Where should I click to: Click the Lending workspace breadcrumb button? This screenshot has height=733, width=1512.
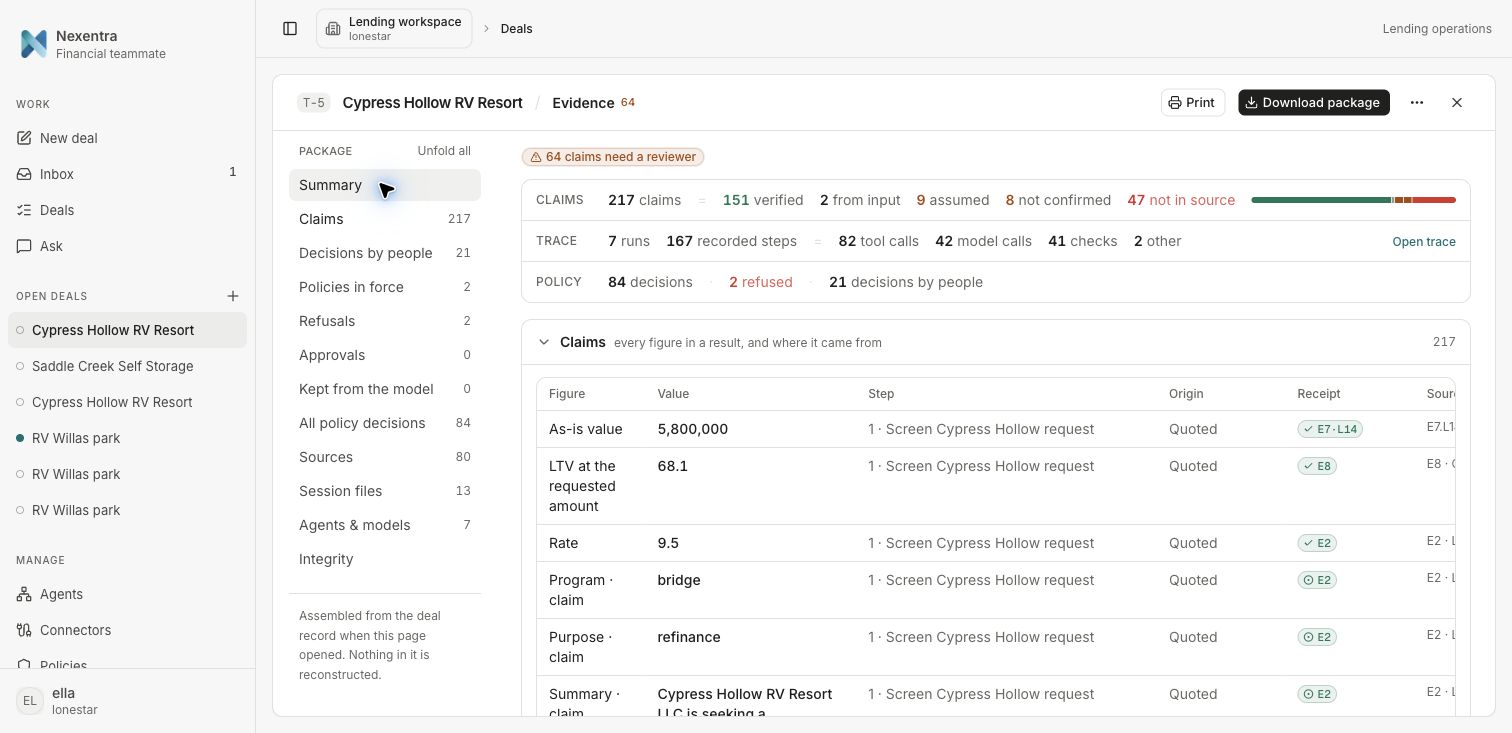point(394,29)
